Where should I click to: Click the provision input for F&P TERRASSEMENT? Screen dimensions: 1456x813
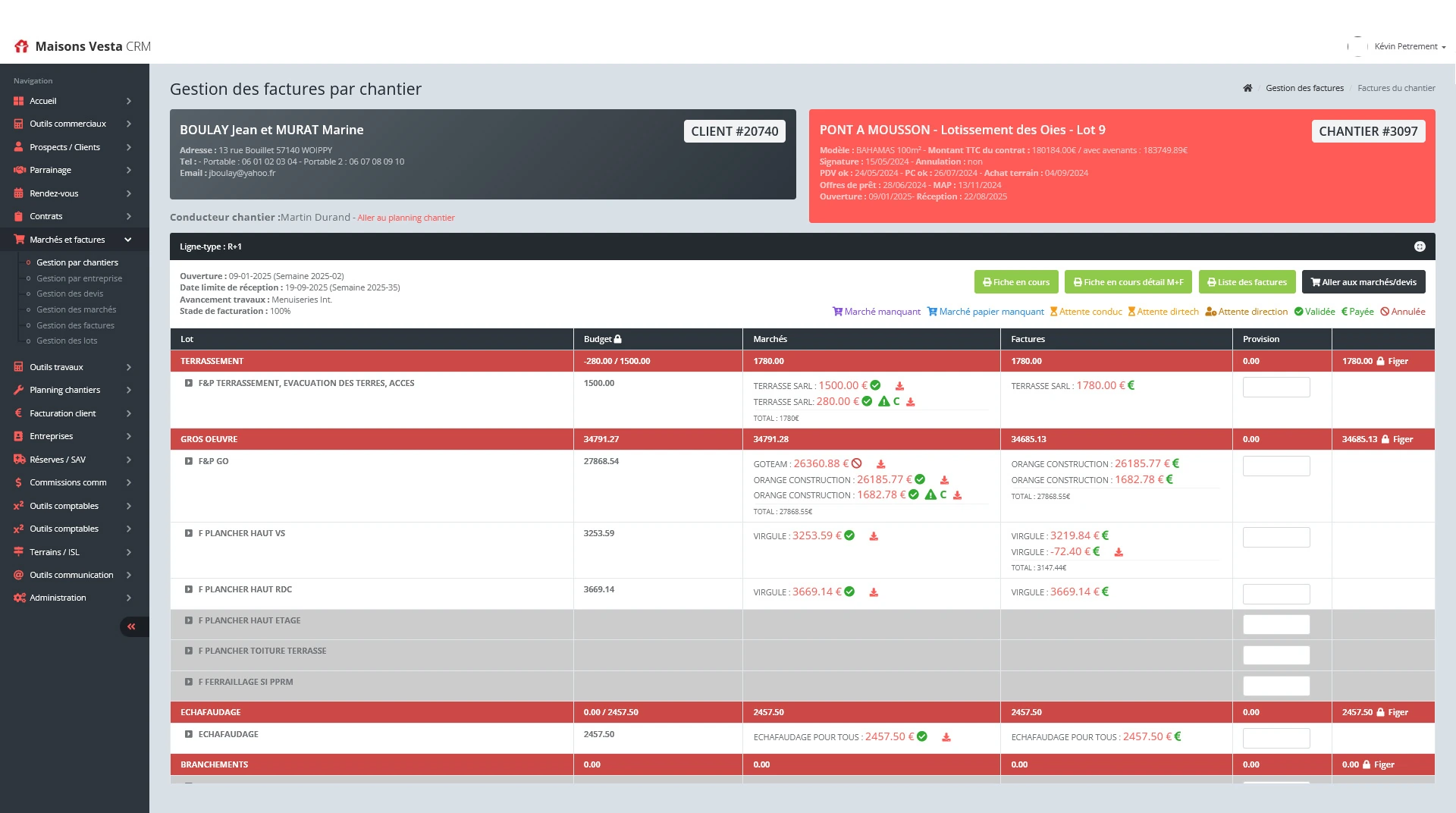tap(1276, 387)
